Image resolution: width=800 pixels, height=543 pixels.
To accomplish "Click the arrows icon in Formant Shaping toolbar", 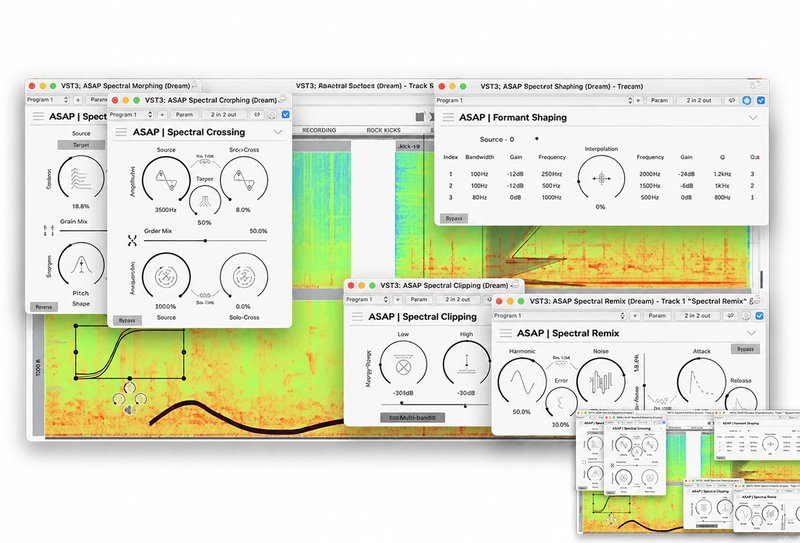I will pos(732,101).
